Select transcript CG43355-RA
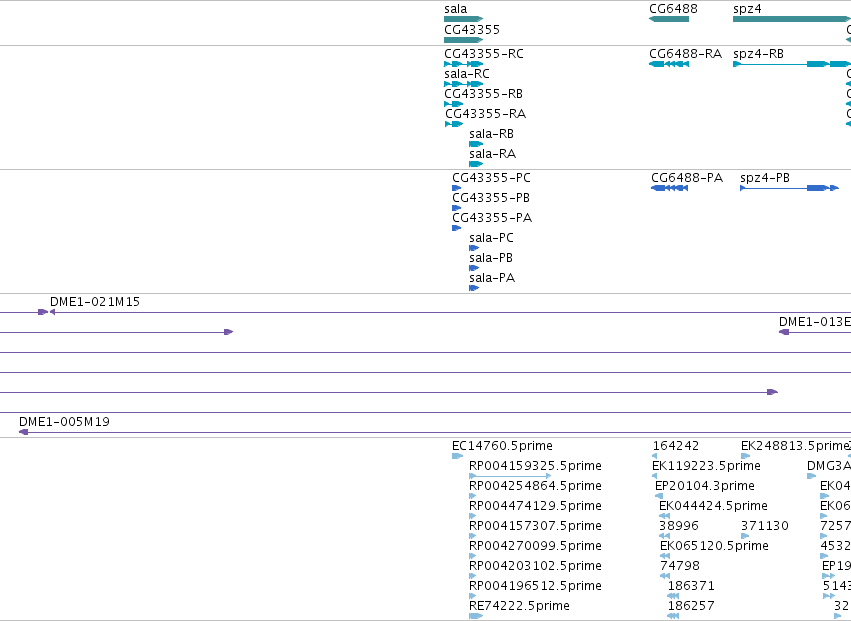The width and height of the screenshot is (851, 621). coord(485,114)
